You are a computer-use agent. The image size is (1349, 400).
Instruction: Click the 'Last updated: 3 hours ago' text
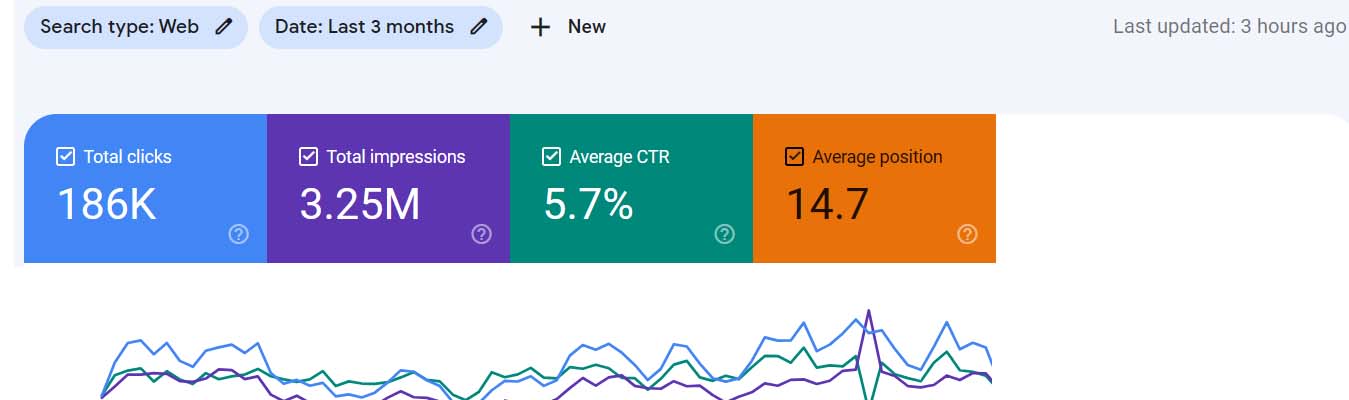tap(1229, 27)
